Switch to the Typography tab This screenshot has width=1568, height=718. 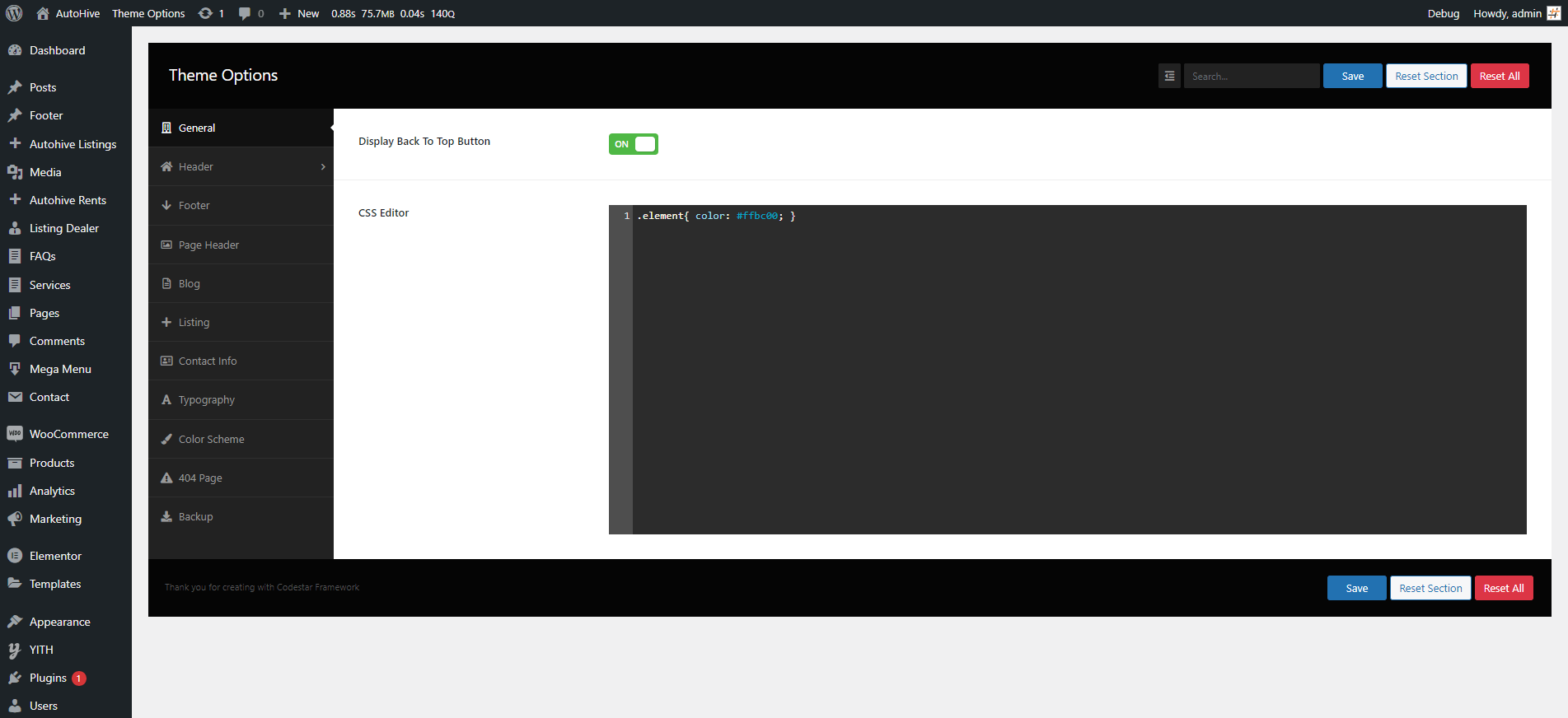click(x=207, y=400)
